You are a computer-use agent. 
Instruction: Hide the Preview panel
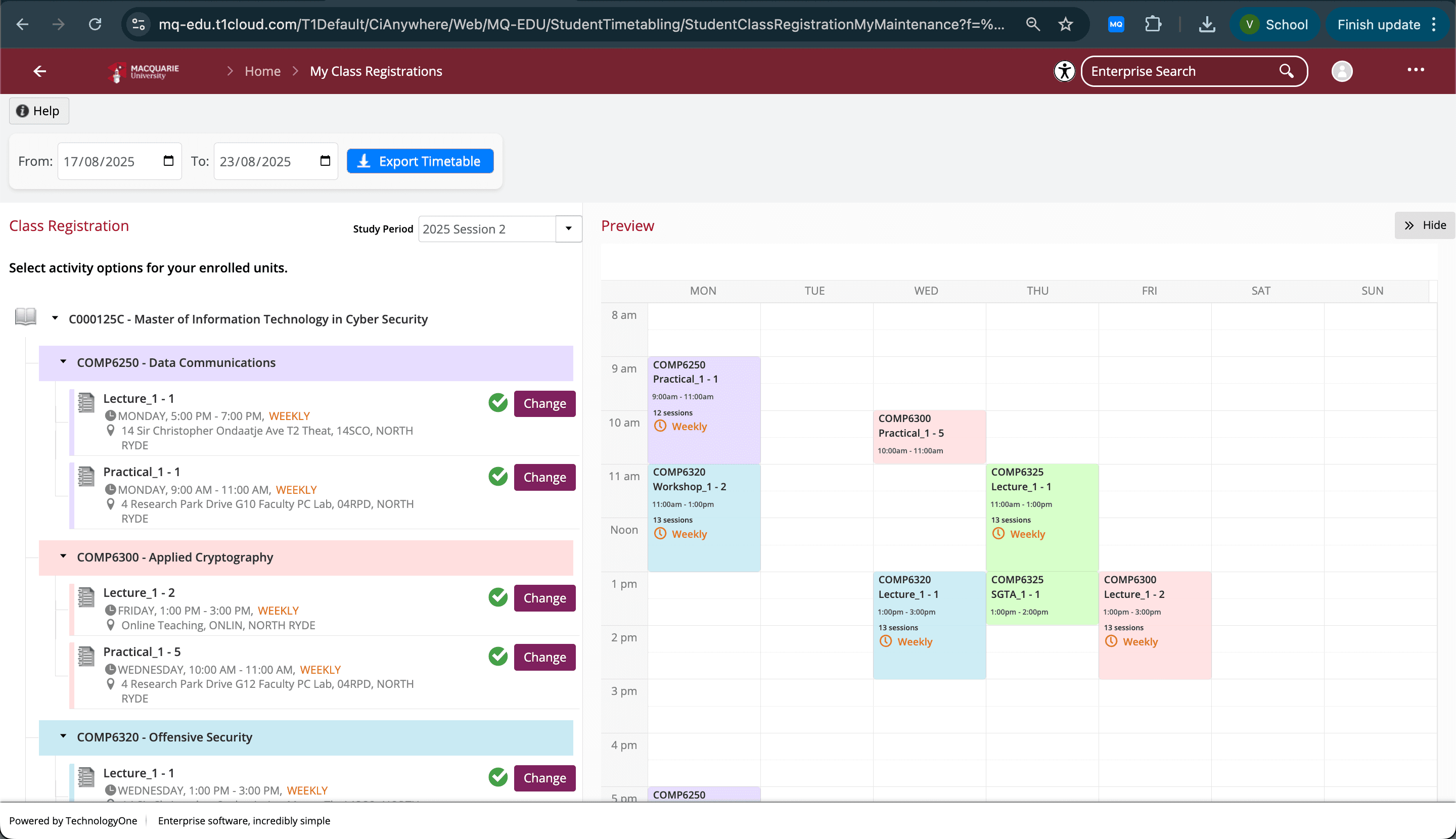coord(1424,225)
